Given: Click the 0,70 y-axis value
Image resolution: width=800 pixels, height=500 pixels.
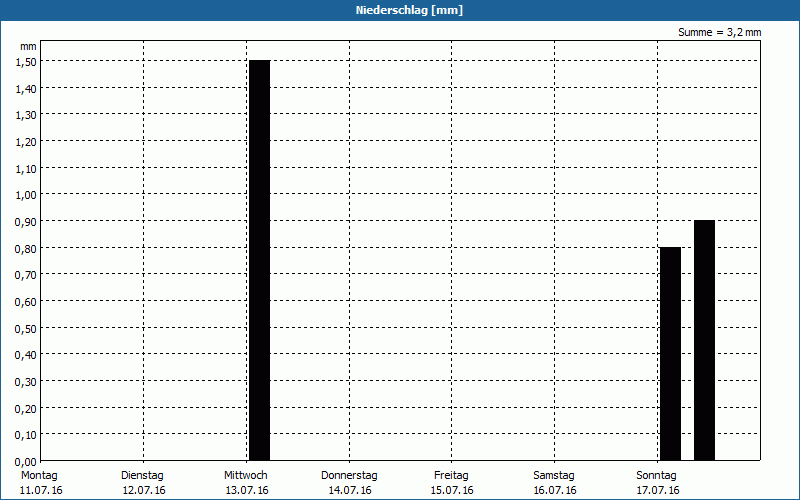Looking at the screenshot, I should [x=26, y=276].
